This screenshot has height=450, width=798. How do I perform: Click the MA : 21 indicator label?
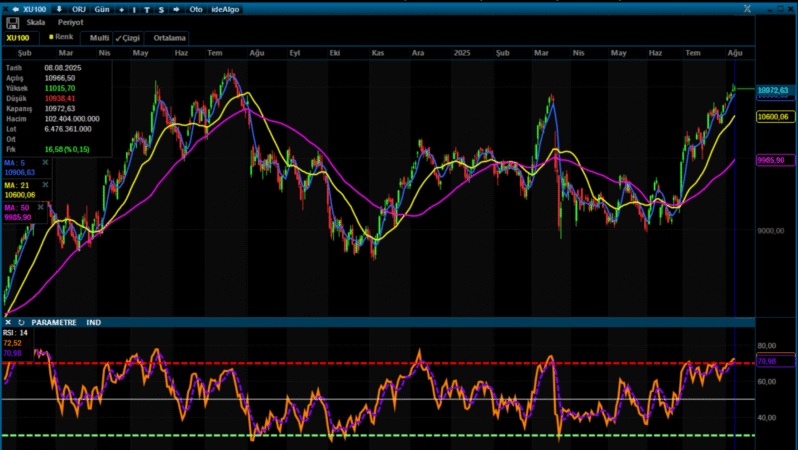tap(17, 185)
